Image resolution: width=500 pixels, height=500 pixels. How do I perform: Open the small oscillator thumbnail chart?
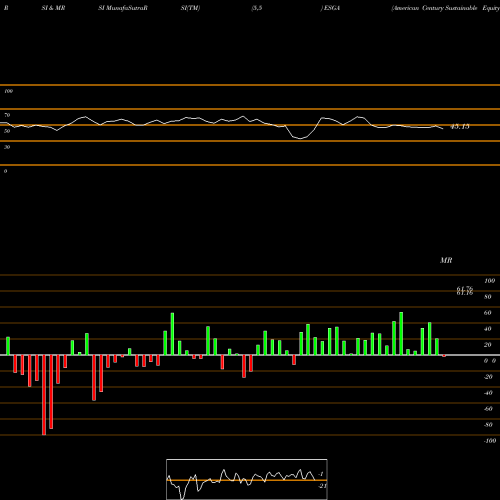tap(247, 479)
